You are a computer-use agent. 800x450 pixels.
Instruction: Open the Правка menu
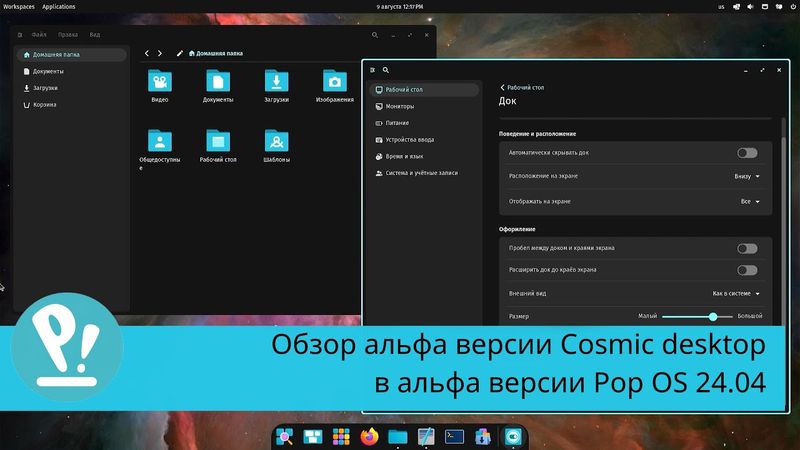coord(68,35)
